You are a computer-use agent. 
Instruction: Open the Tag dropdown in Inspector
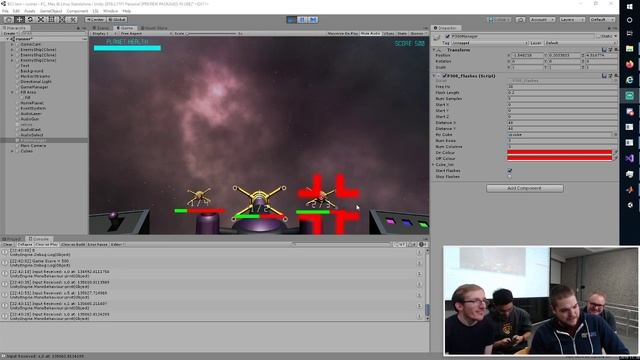[489, 43]
